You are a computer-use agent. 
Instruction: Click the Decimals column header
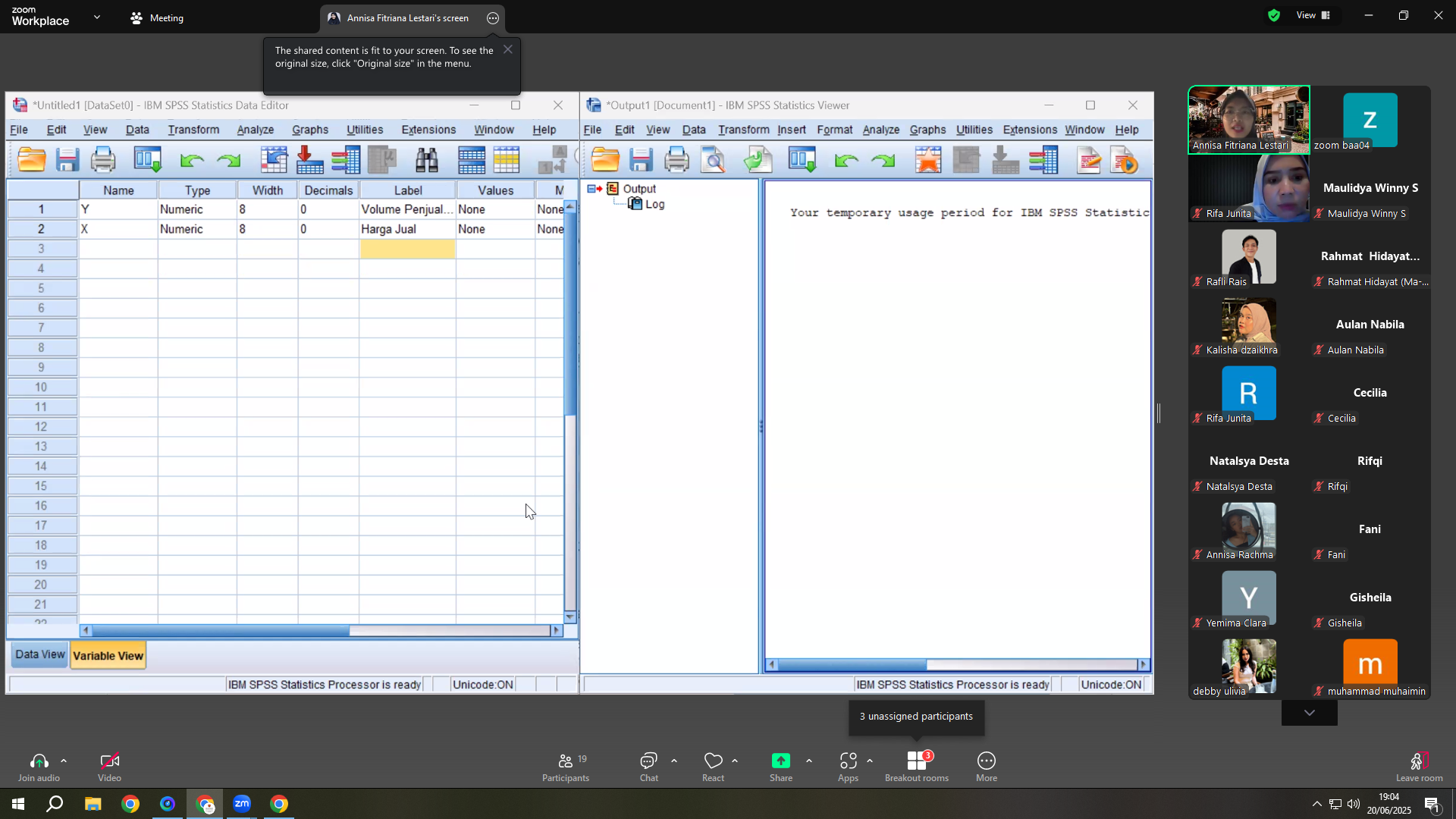(x=328, y=190)
